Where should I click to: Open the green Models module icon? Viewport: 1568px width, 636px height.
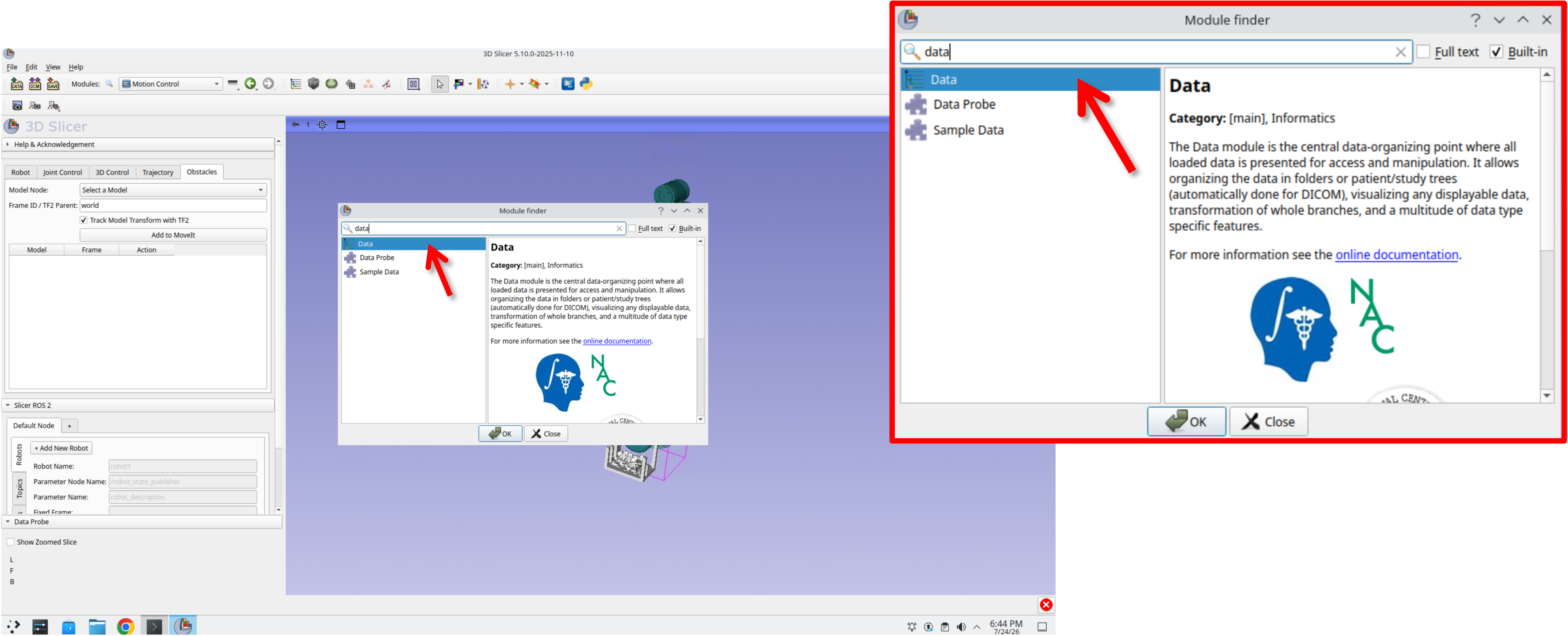pos(332,84)
